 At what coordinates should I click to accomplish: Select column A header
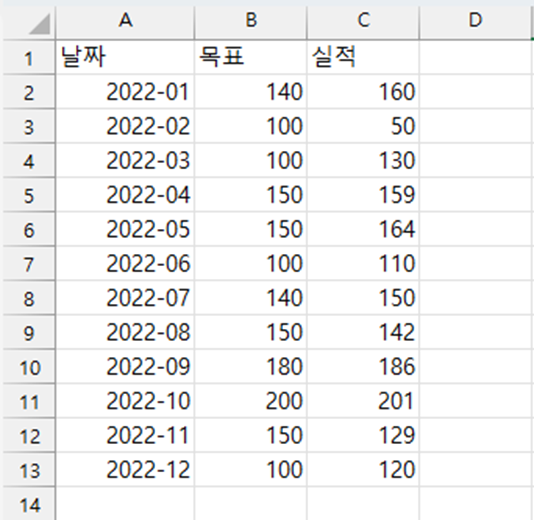pos(125,22)
